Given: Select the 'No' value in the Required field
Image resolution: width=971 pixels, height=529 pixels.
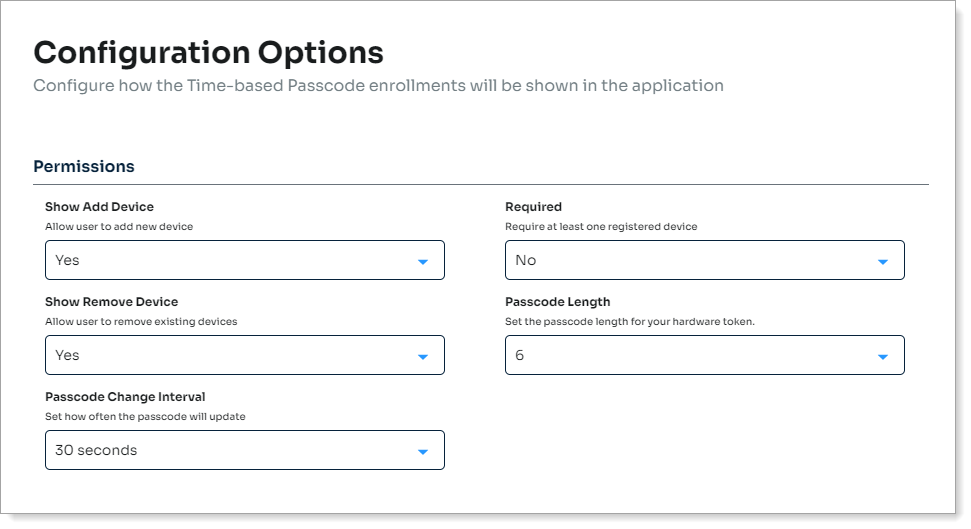Looking at the screenshot, I should point(526,260).
